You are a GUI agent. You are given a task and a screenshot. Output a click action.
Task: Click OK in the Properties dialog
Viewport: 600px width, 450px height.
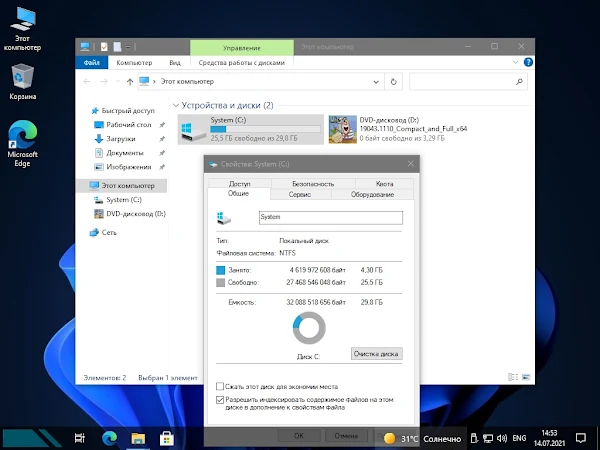coord(299,436)
